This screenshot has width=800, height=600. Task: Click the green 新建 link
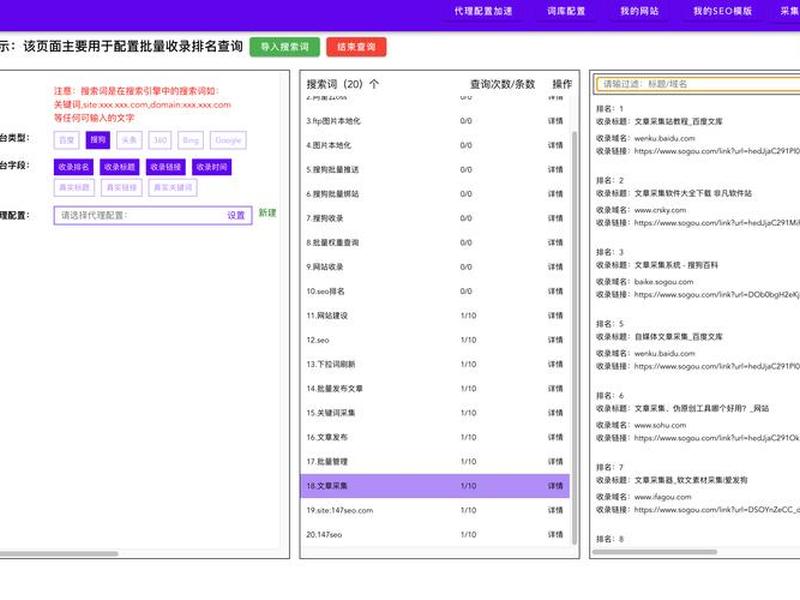pyautogui.click(x=267, y=213)
